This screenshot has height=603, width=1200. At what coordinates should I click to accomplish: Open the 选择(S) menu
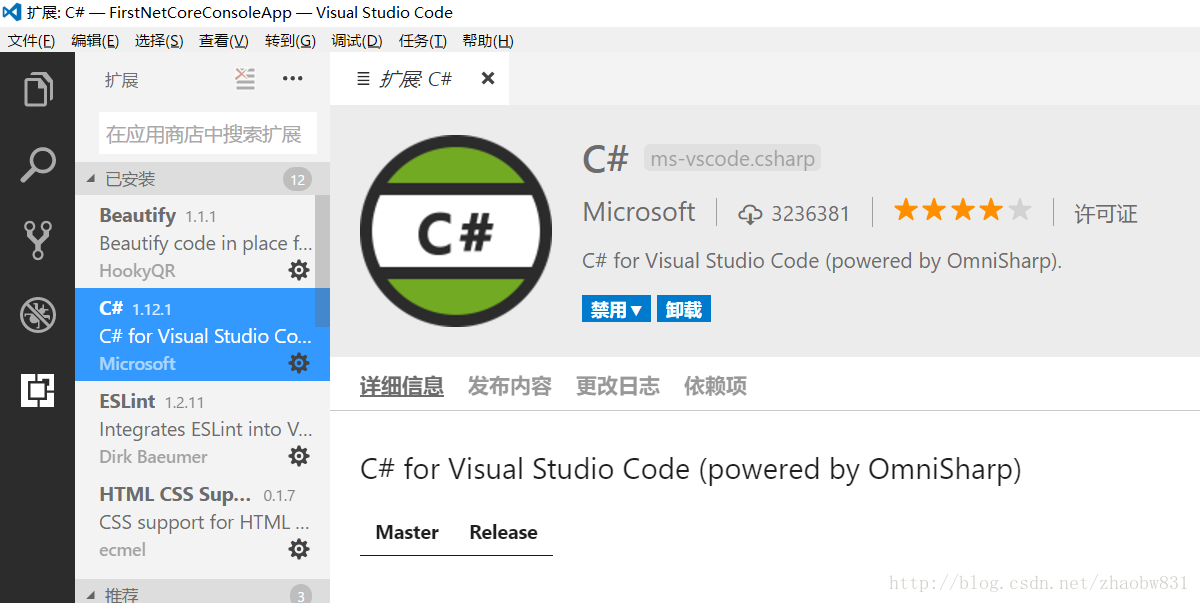pyautogui.click(x=159, y=41)
